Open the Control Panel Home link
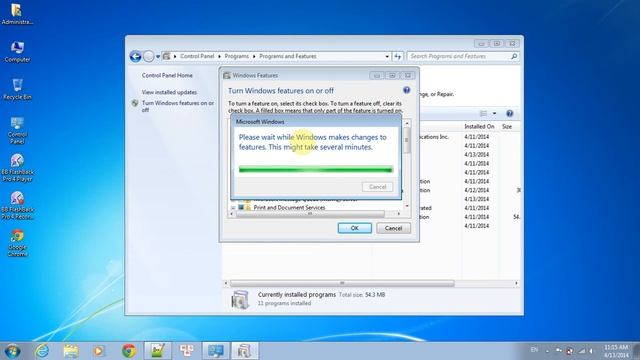 click(x=167, y=76)
